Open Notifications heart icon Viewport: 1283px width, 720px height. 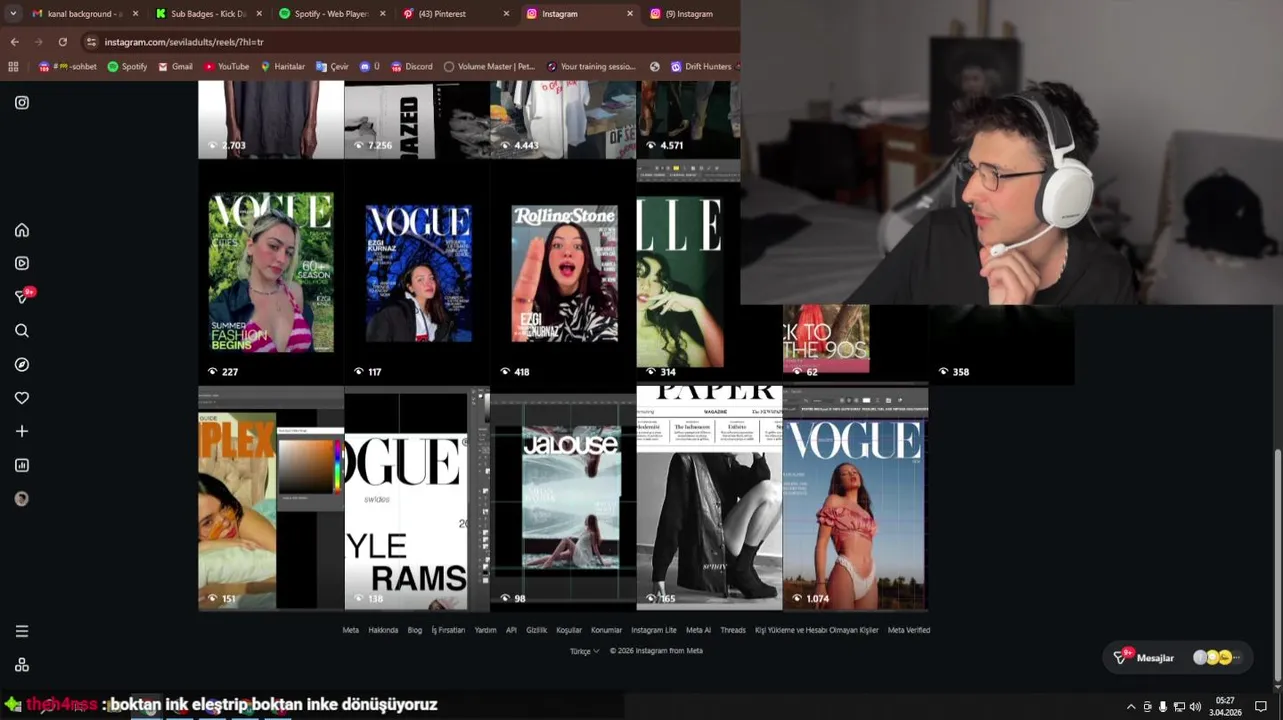[22, 398]
